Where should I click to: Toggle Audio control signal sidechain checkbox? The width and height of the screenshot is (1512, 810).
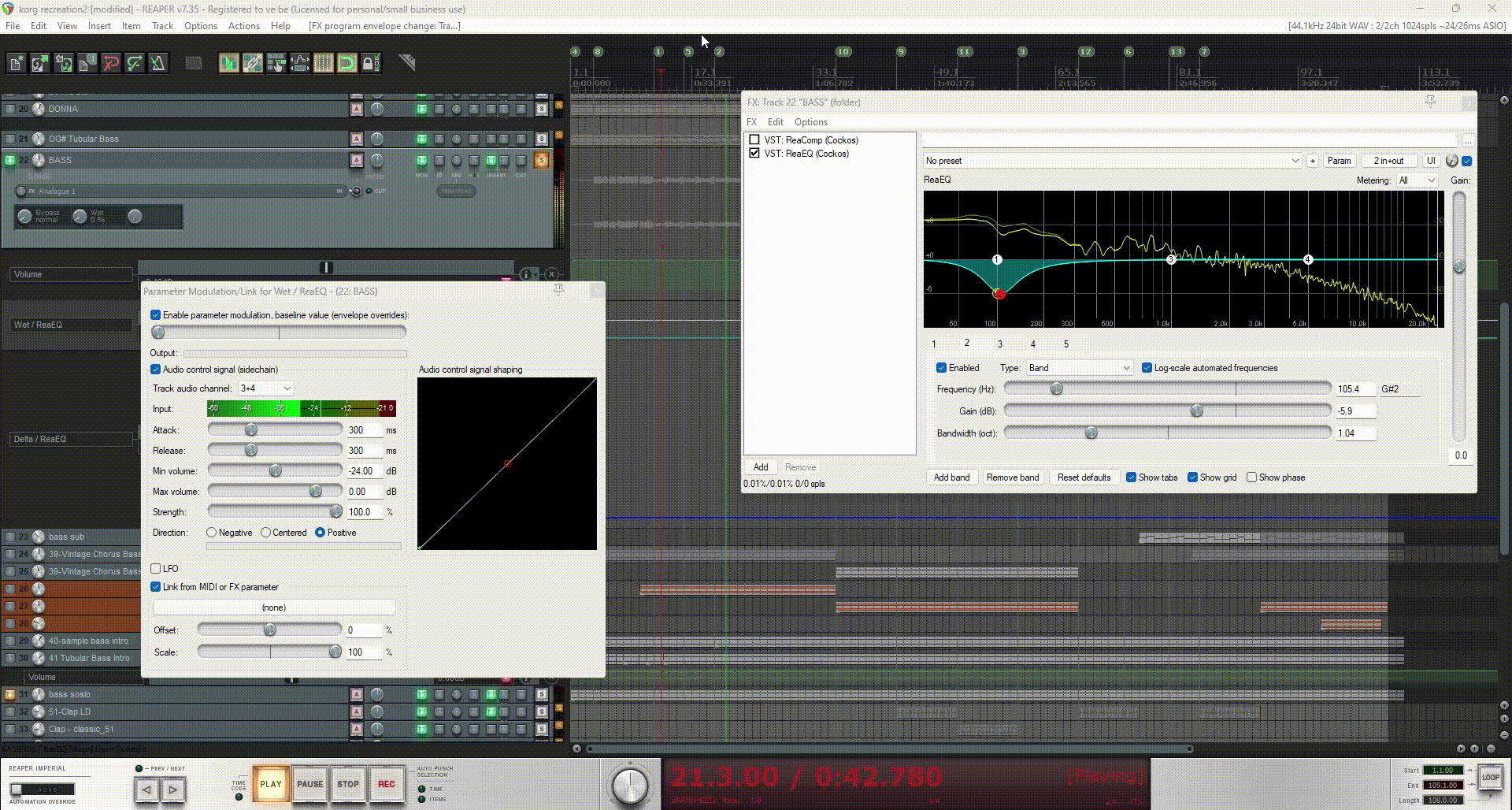[x=155, y=370]
